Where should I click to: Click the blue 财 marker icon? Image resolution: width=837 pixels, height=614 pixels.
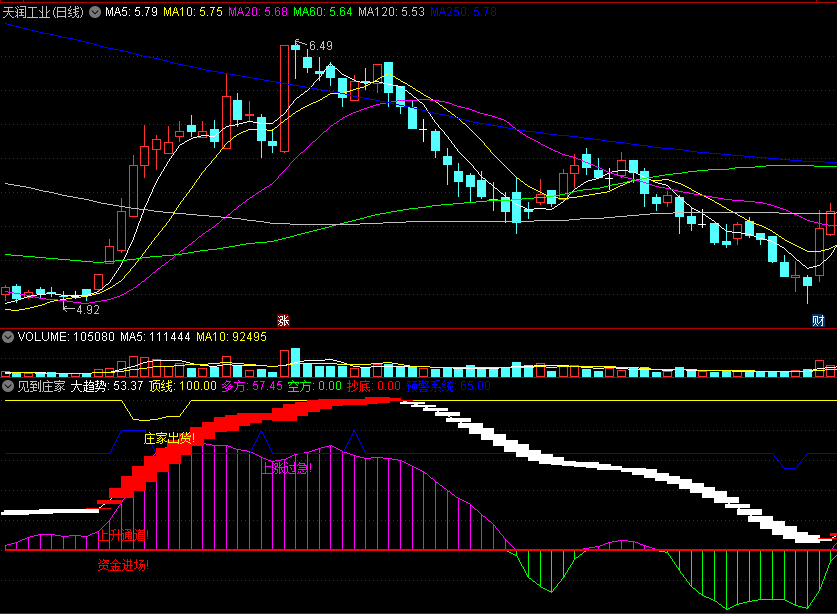tap(818, 320)
